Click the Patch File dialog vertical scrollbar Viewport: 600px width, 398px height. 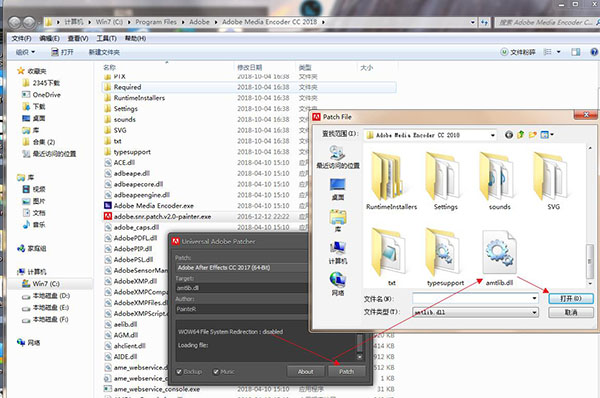(x=590, y=215)
